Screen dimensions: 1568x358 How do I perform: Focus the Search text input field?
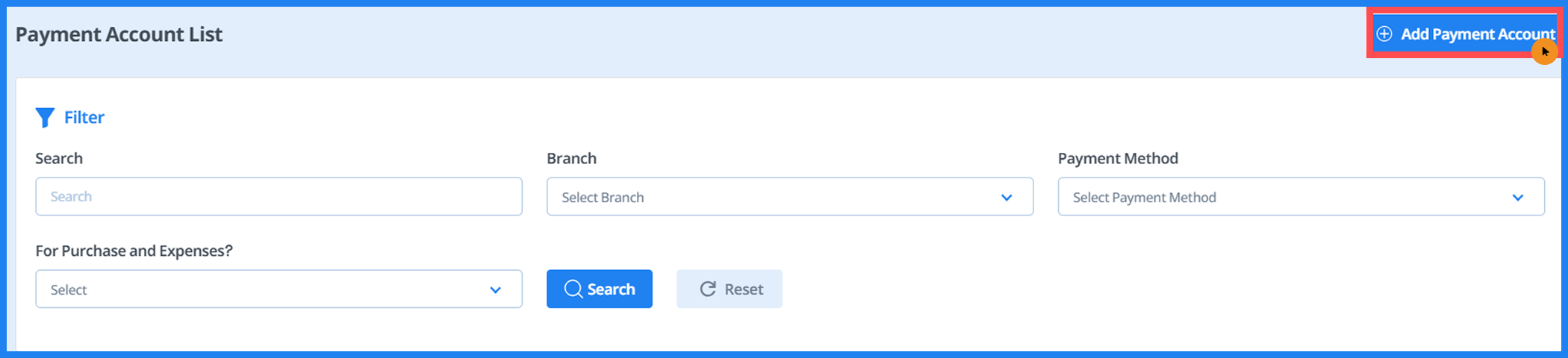point(279,197)
